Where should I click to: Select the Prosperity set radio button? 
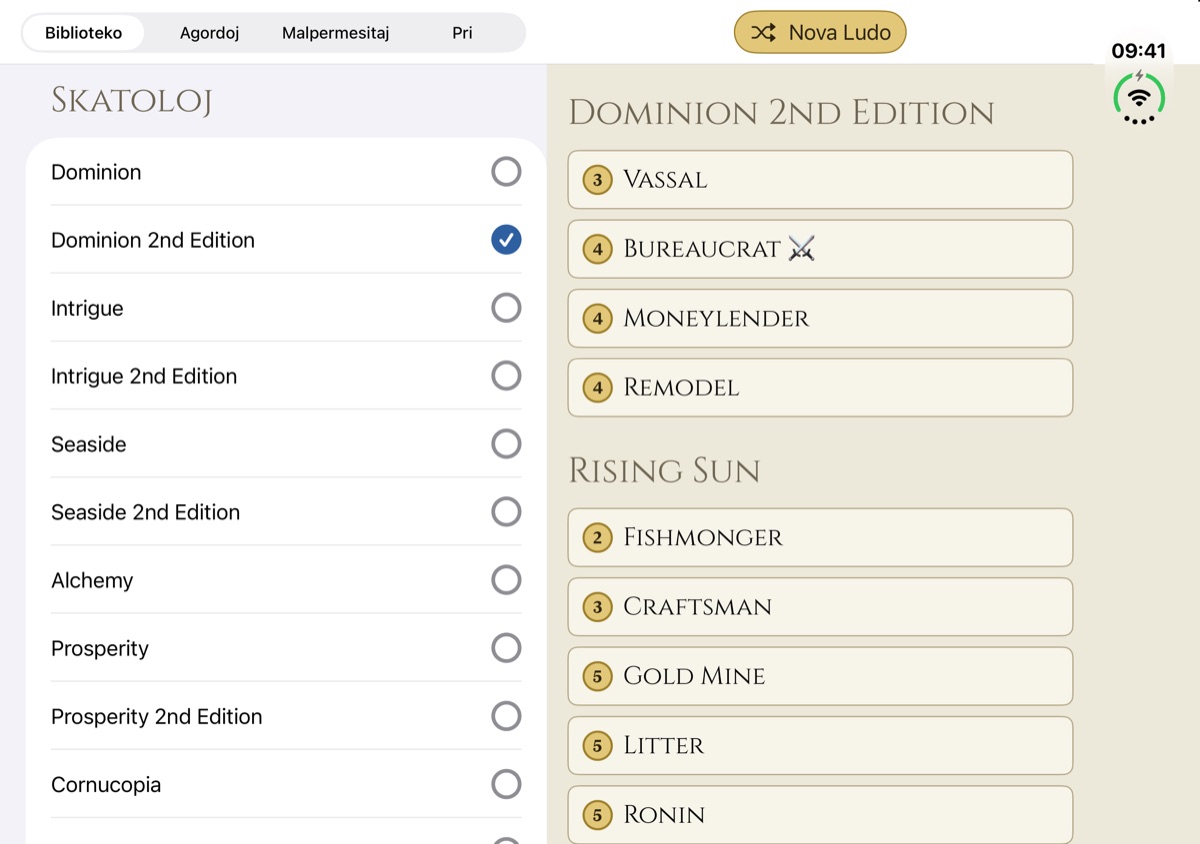click(506, 648)
